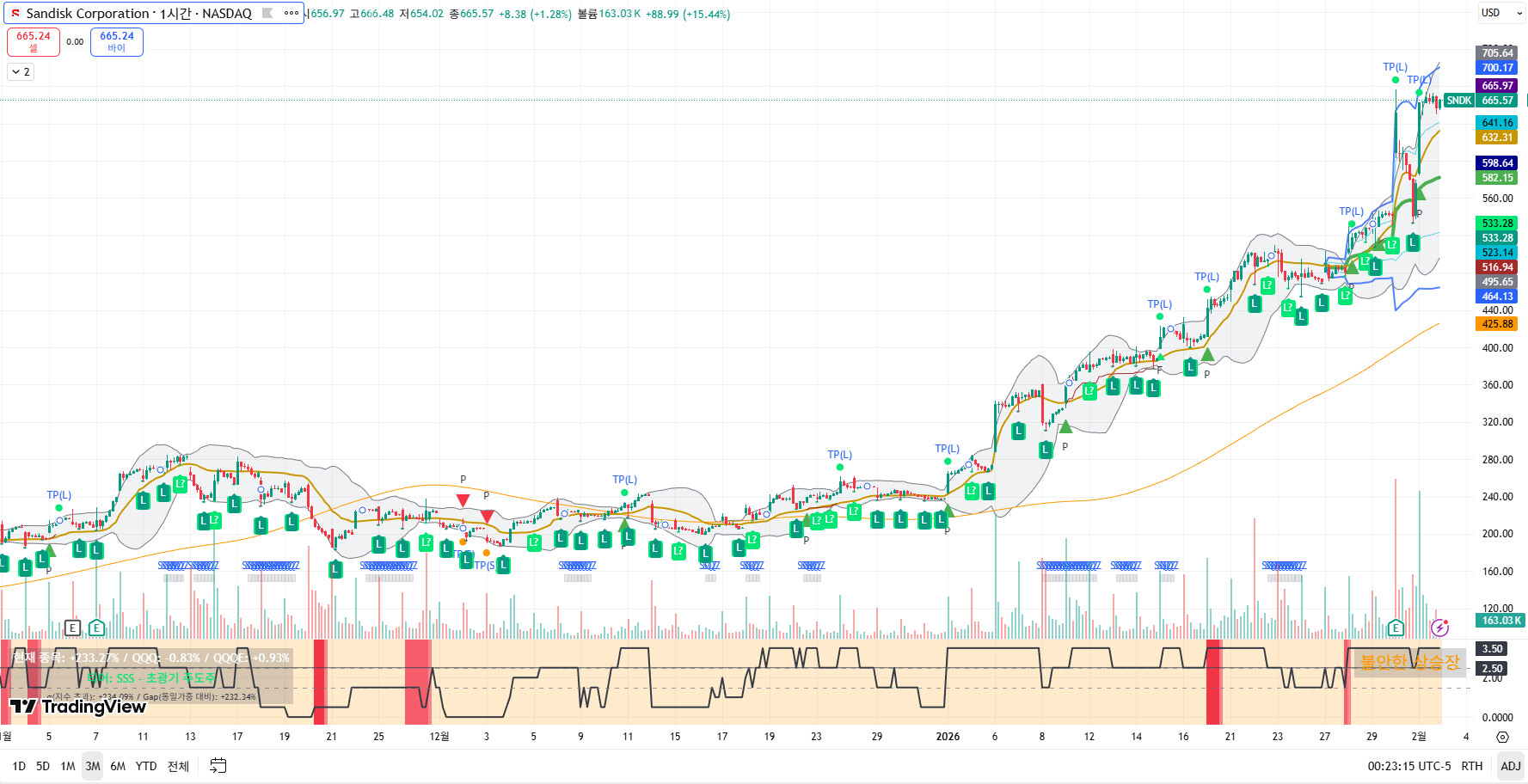Click the 2월 label on the time axis
Image resolution: width=1528 pixels, height=784 pixels.
pyautogui.click(x=1419, y=737)
